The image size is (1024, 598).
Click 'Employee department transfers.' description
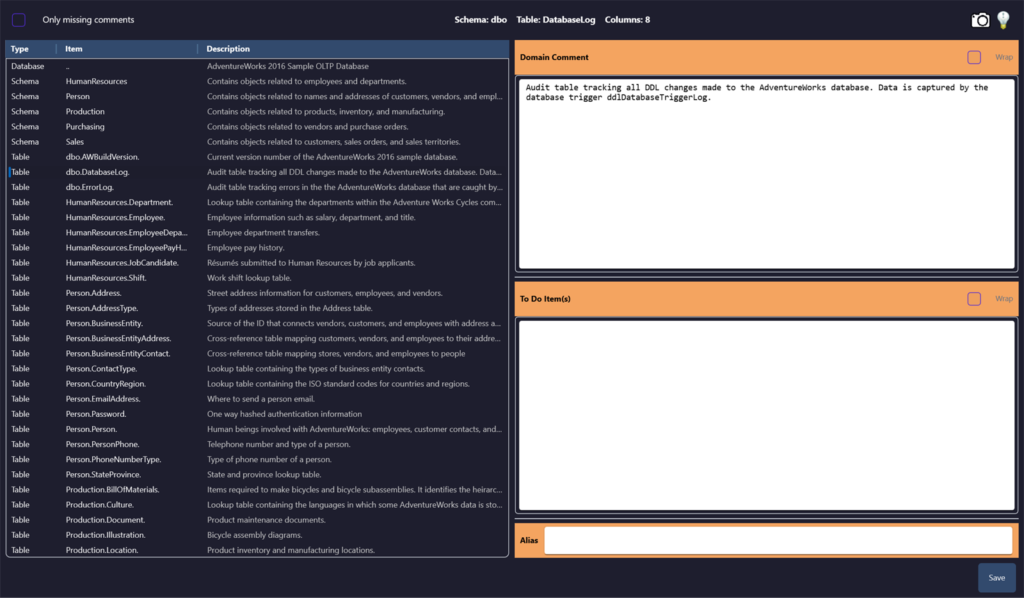(263, 232)
